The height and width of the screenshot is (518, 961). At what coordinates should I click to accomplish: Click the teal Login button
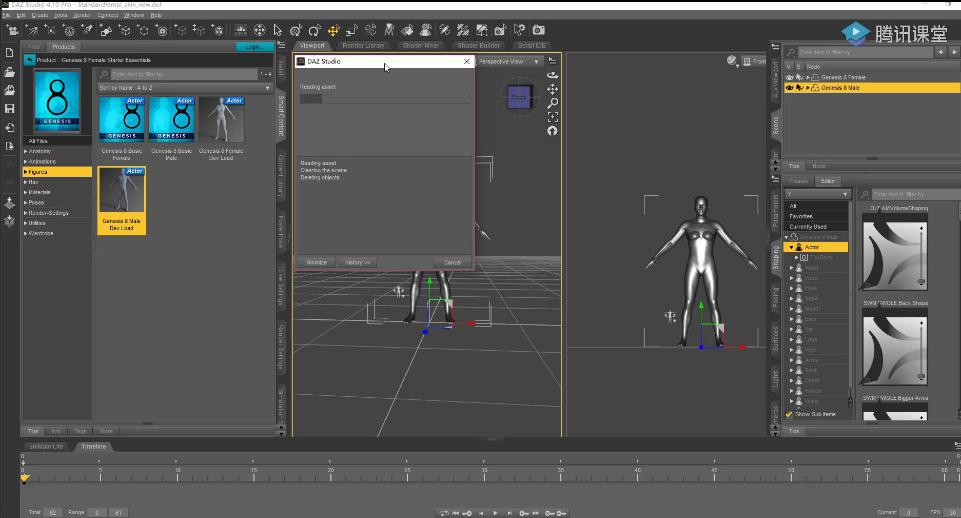coord(254,47)
